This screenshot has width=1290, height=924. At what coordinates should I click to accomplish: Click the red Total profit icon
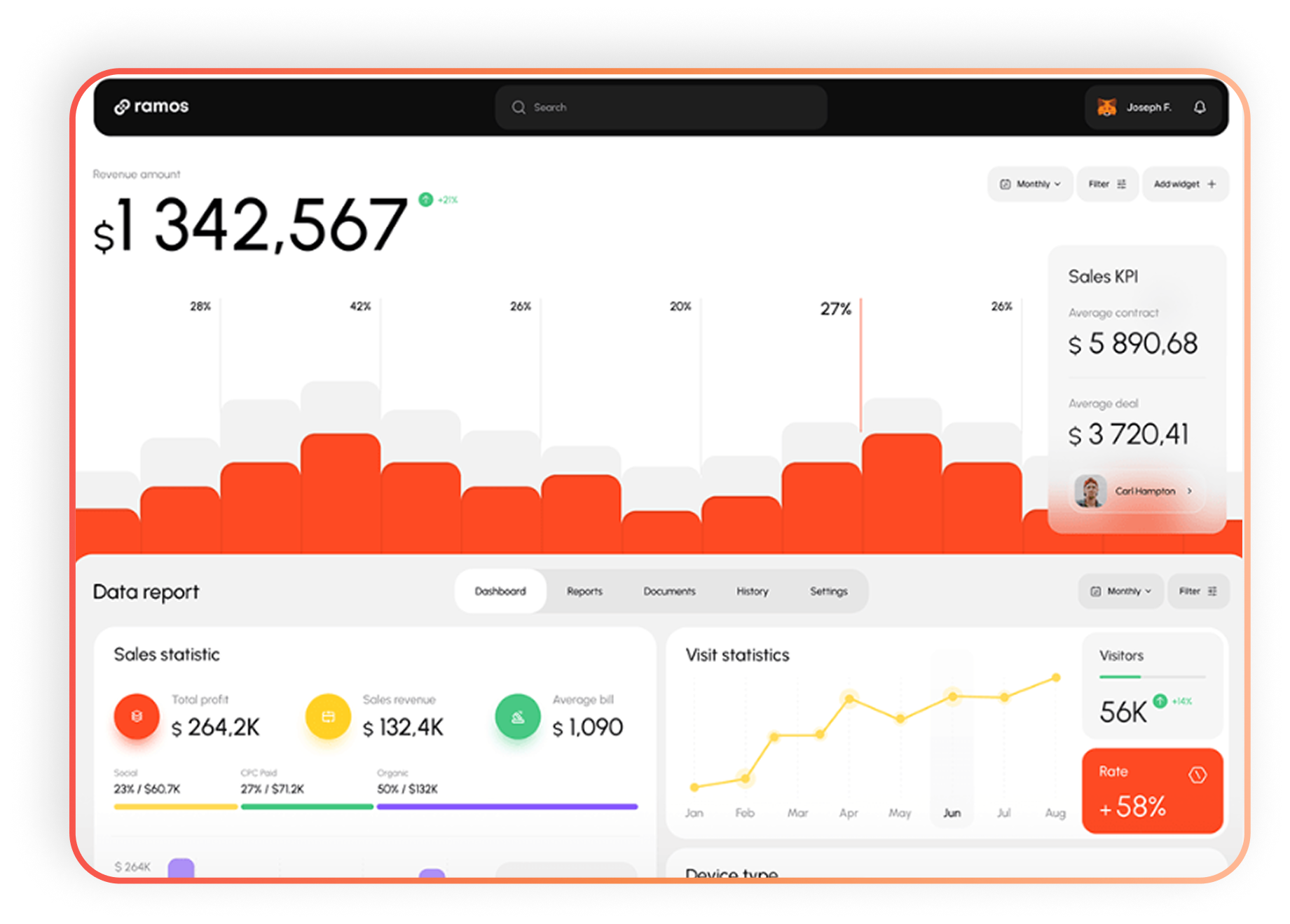pyautogui.click(x=137, y=716)
